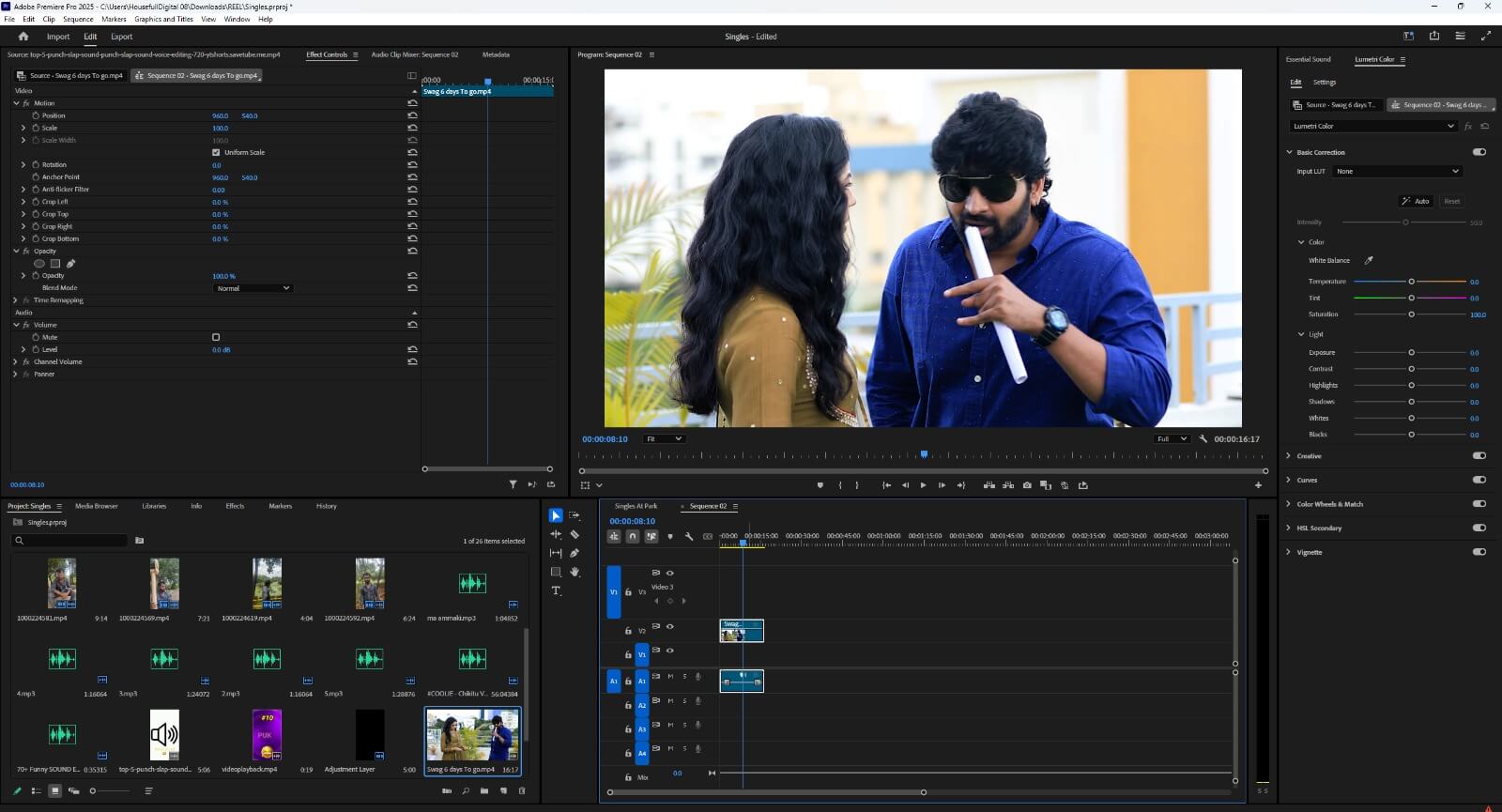Image resolution: width=1502 pixels, height=812 pixels.
Task: Open the Input LUT dropdown
Action: tap(1397, 171)
